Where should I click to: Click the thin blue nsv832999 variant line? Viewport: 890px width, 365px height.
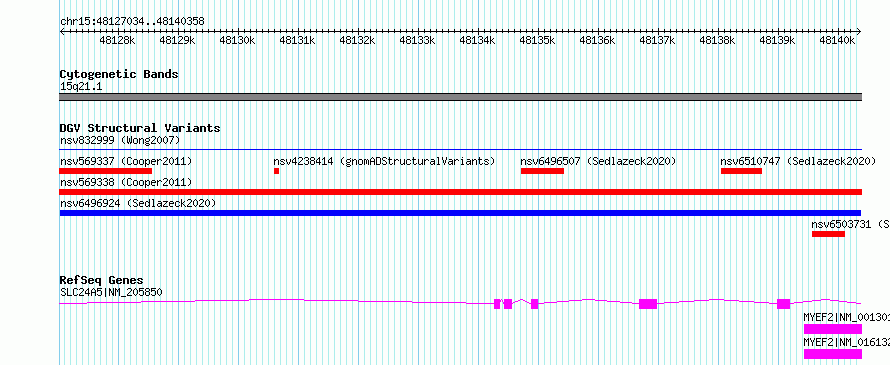tap(460, 150)
